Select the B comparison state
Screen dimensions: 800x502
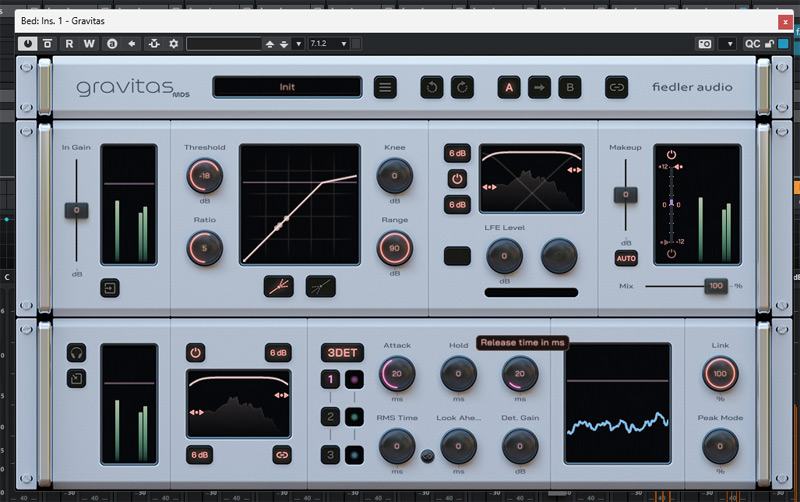coord(570,88)
